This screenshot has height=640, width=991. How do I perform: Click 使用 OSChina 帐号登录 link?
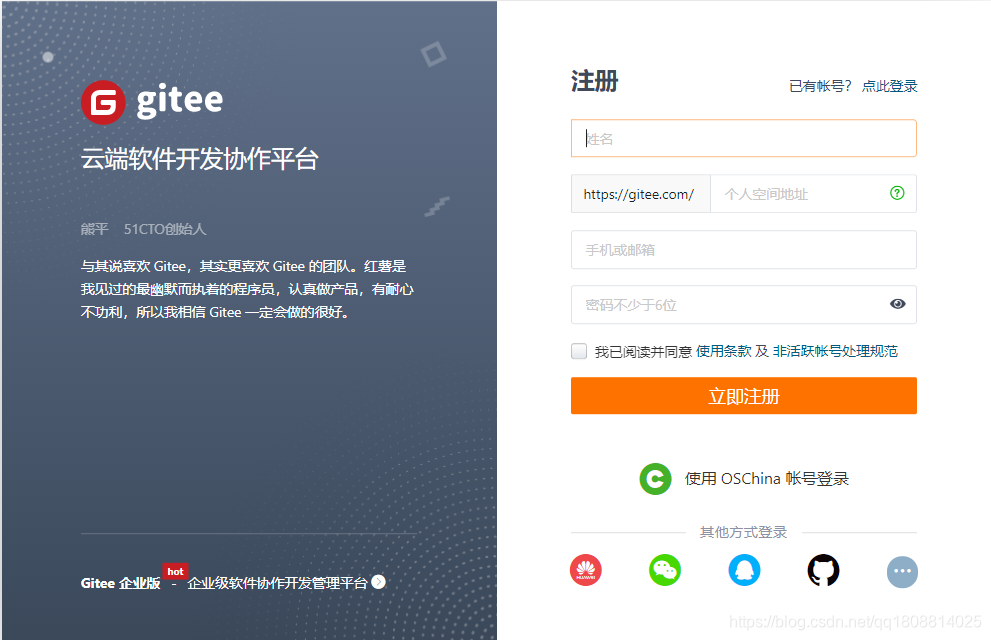[767, 479]
